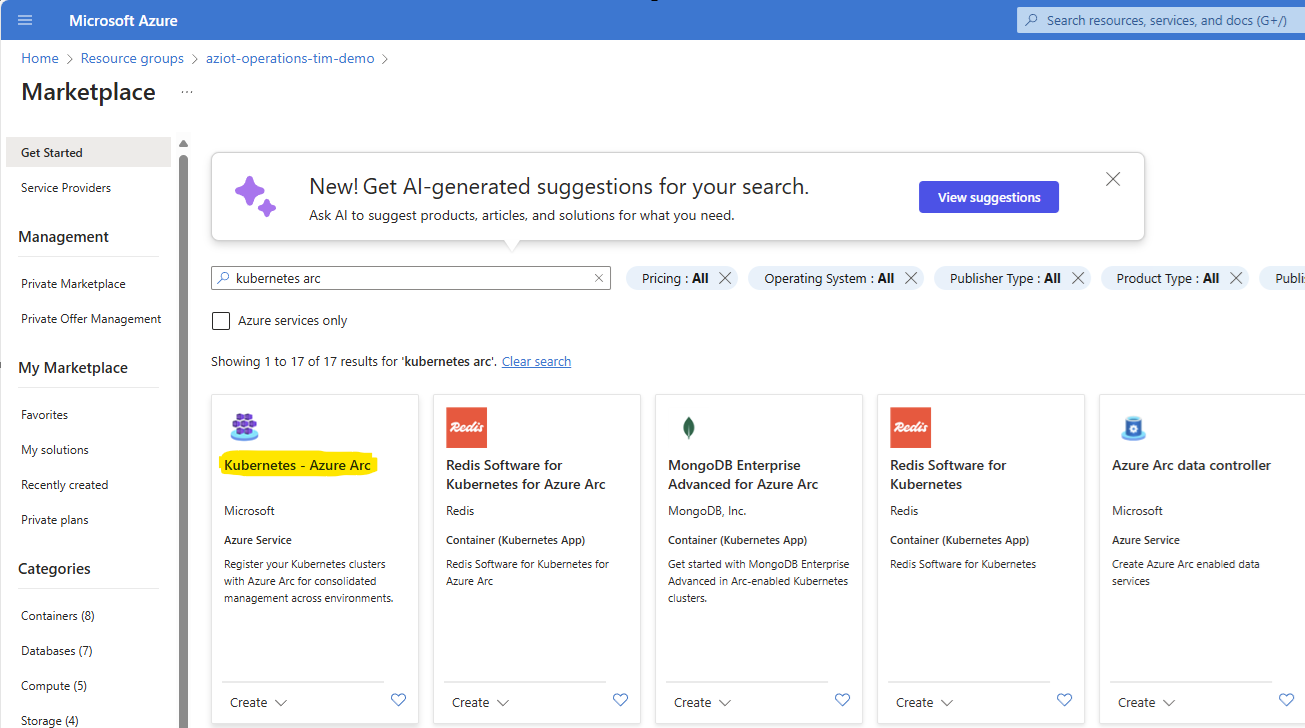Remove the Pricing : All filter
The width and height of the screenshot is (1305, 728).
[x=725, y=279]
